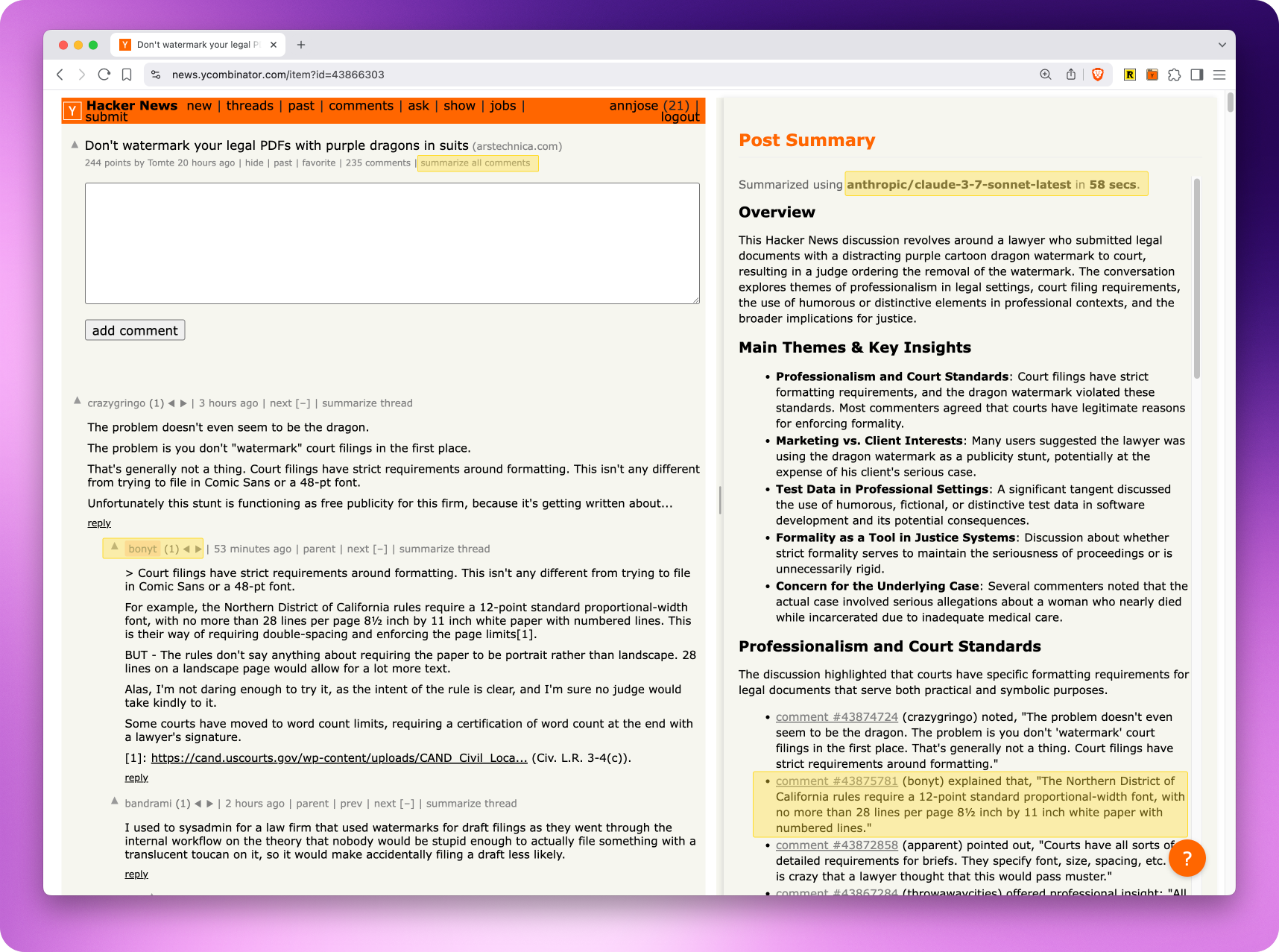Click the Hacker News Y logo
This screenshot has width=1279, height=952.
(72, 111)
